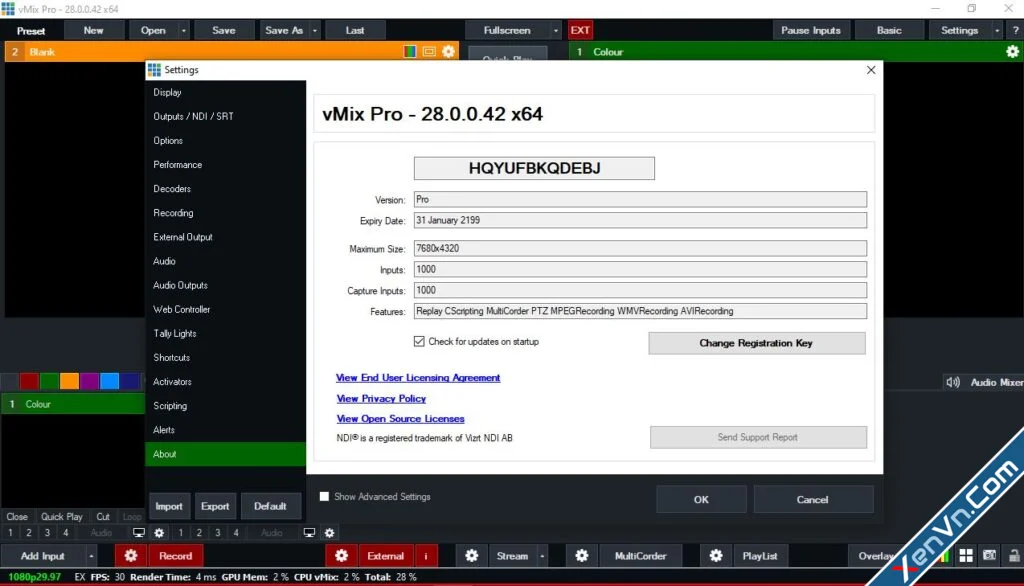Viewport: 1024px width, 586px height.
Task: Click the help question mark icon
Action: pyautogui.click(x=1015, y=30)
